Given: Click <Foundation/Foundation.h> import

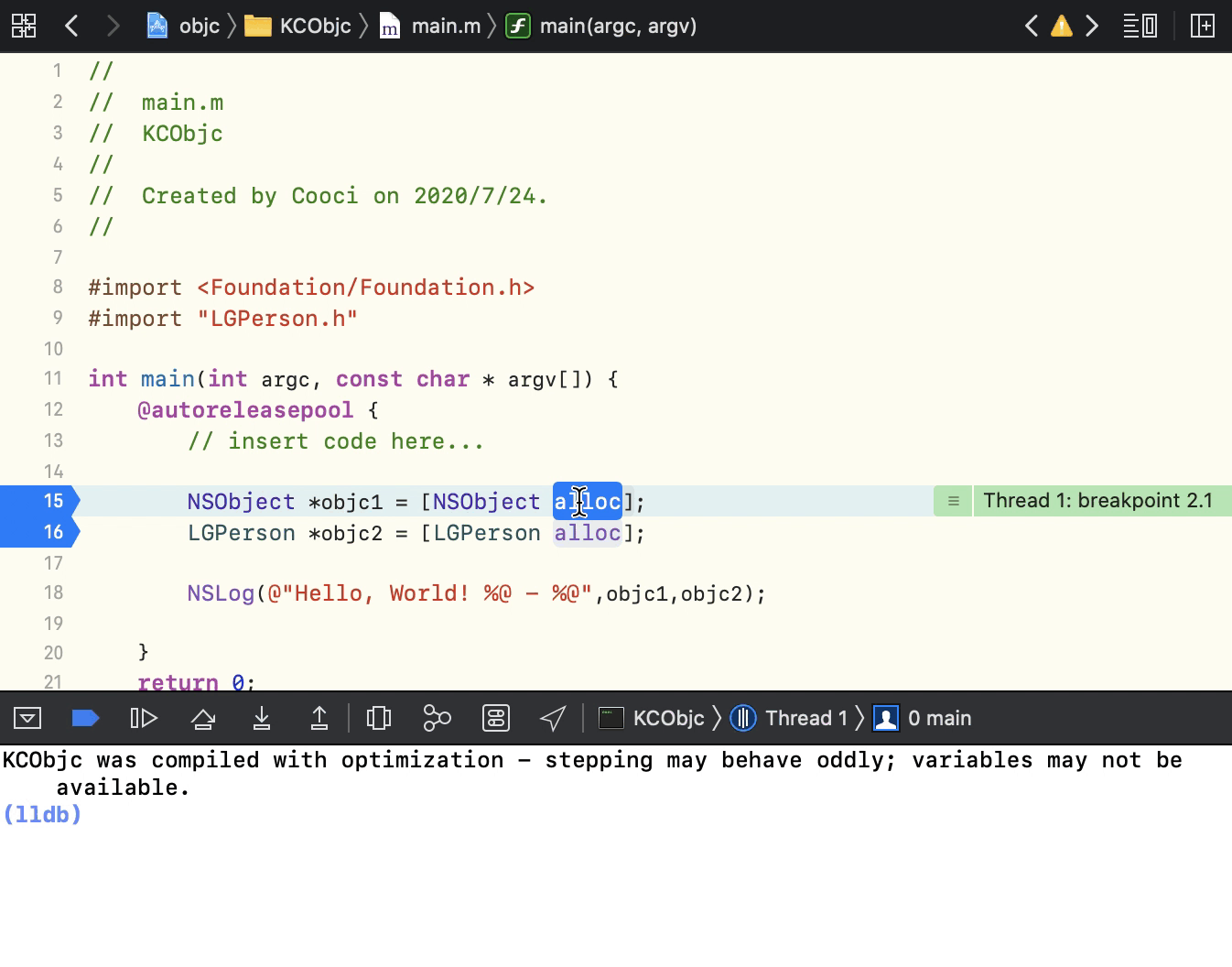Looking at the screenshot, I should tap(366, 288).
